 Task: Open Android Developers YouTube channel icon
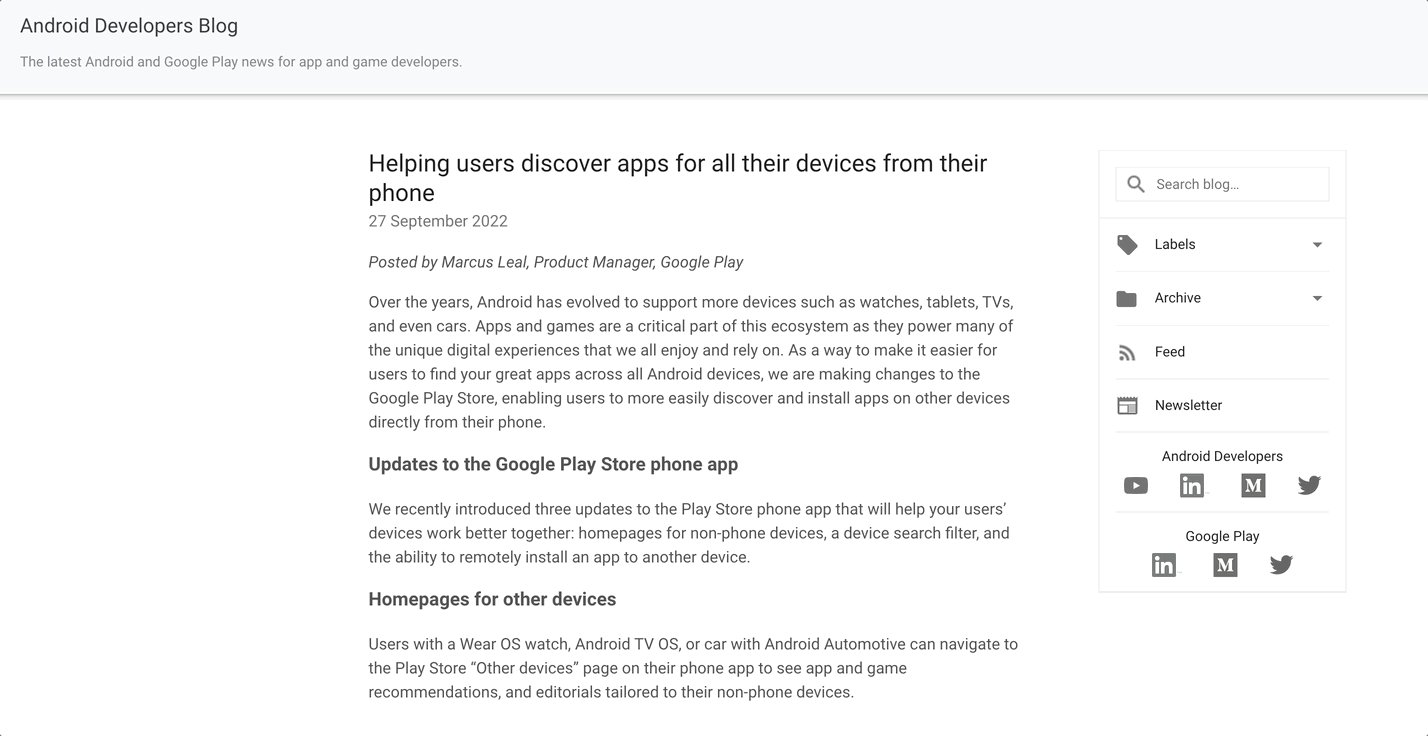tap(1136, 486)
